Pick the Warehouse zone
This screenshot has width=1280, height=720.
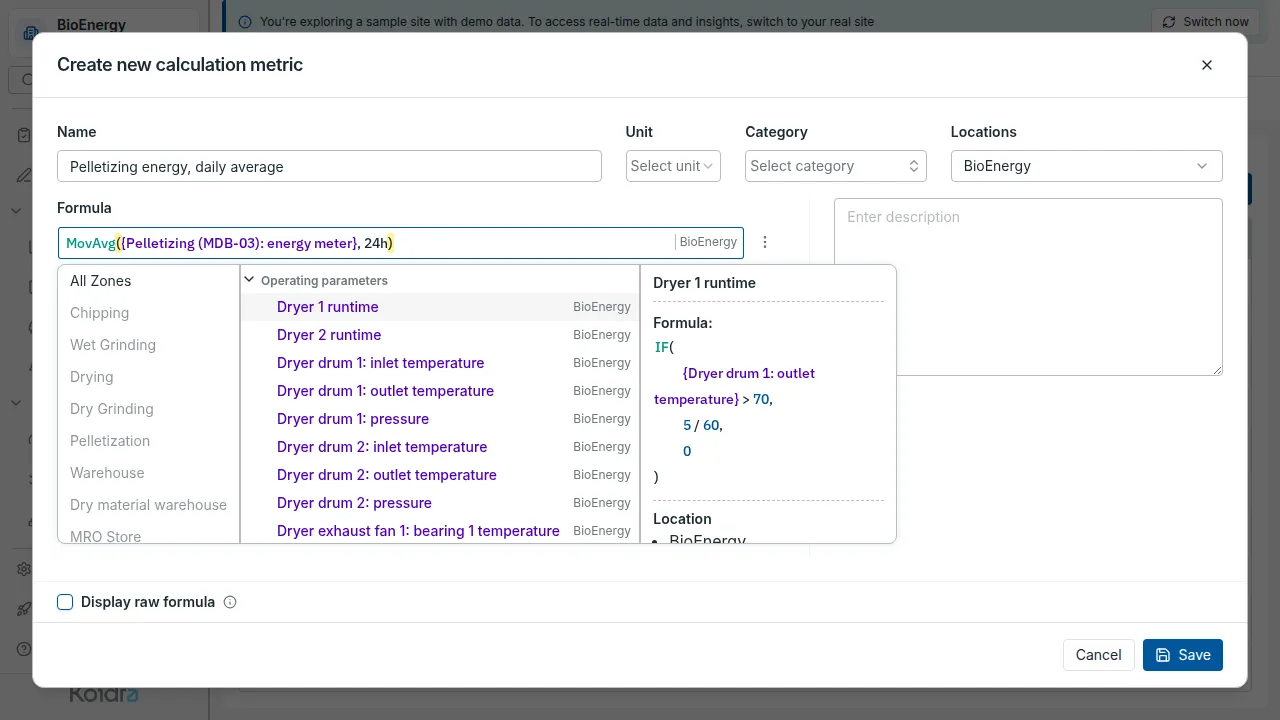[x=148, y=473]
